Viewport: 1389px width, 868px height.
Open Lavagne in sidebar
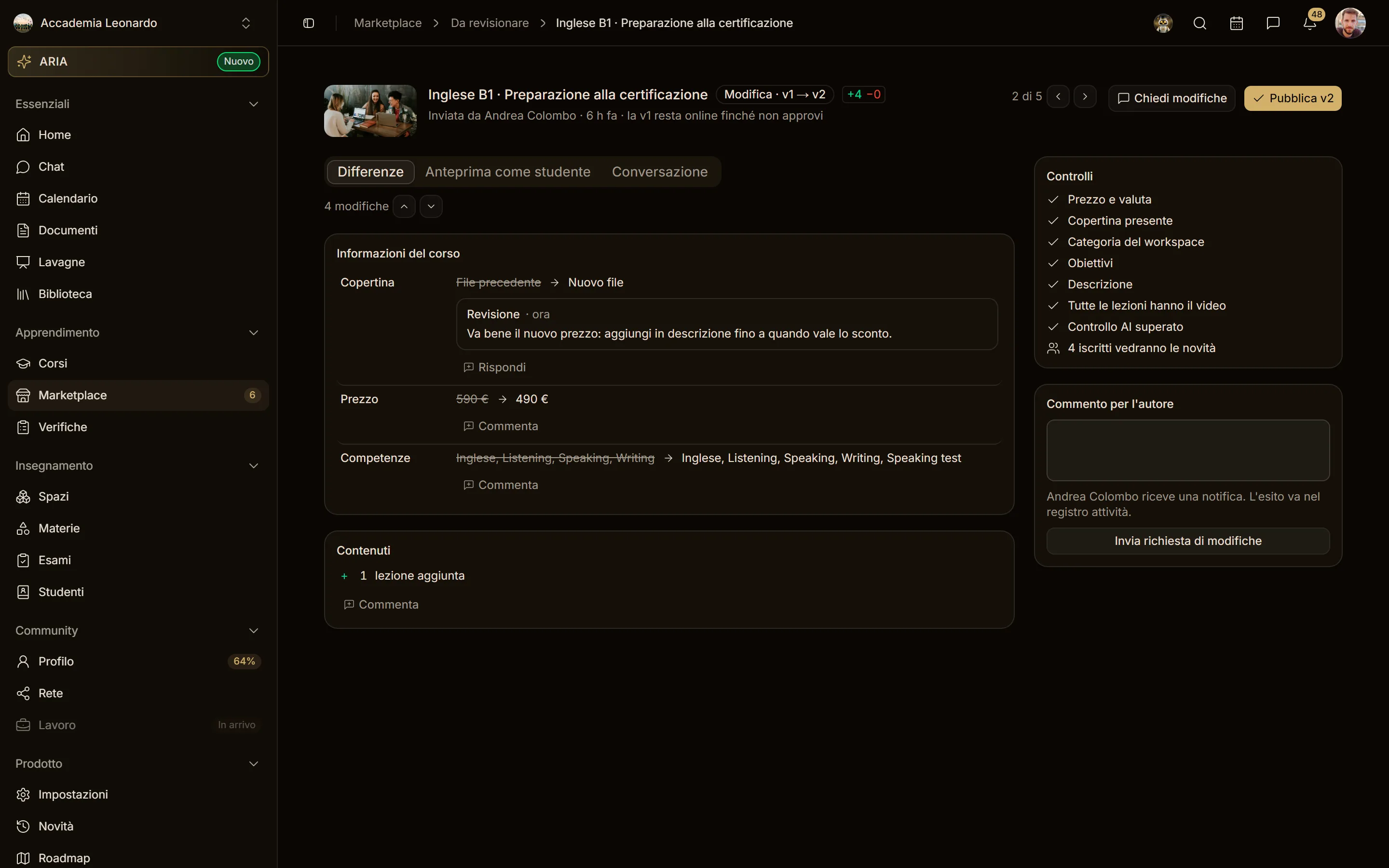click(x=138, y=262)
